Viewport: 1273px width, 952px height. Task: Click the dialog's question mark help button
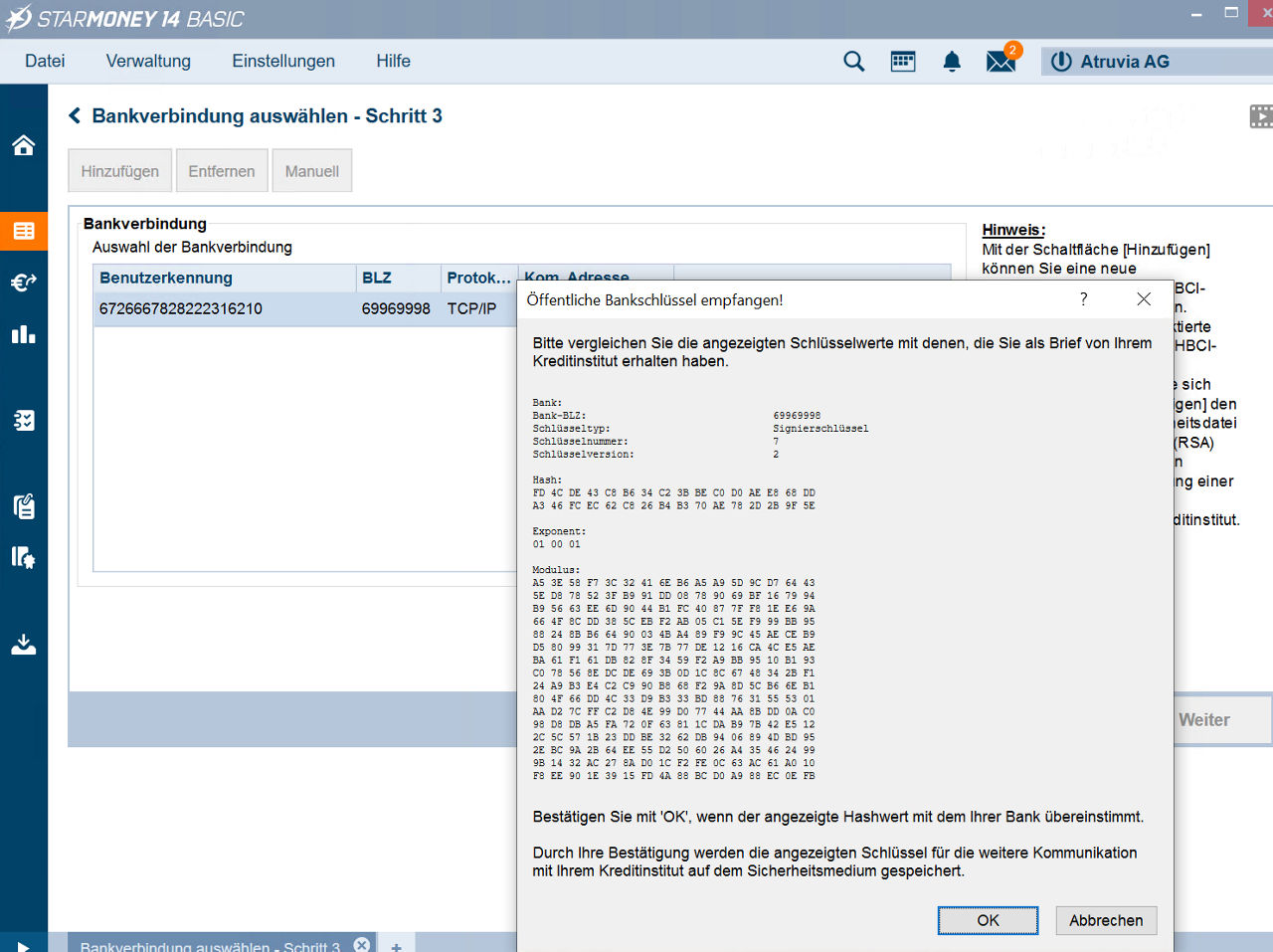(1084, 299)
